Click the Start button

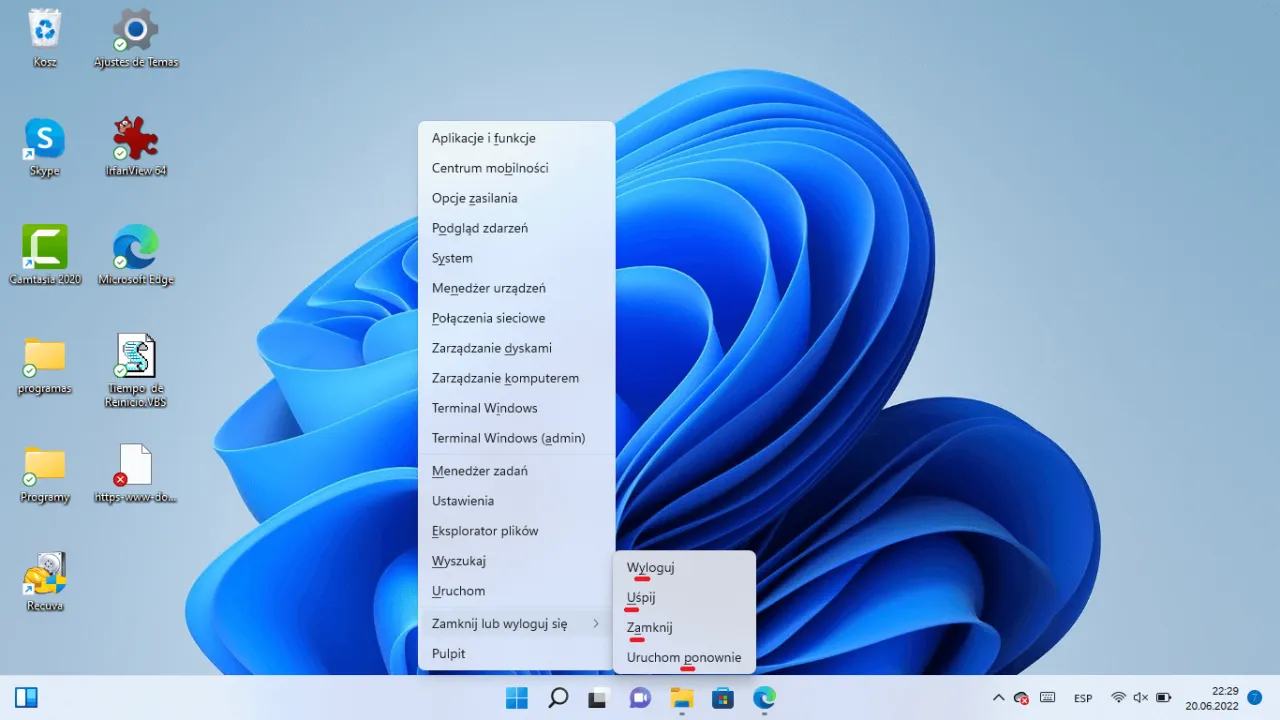click(516, 697)
